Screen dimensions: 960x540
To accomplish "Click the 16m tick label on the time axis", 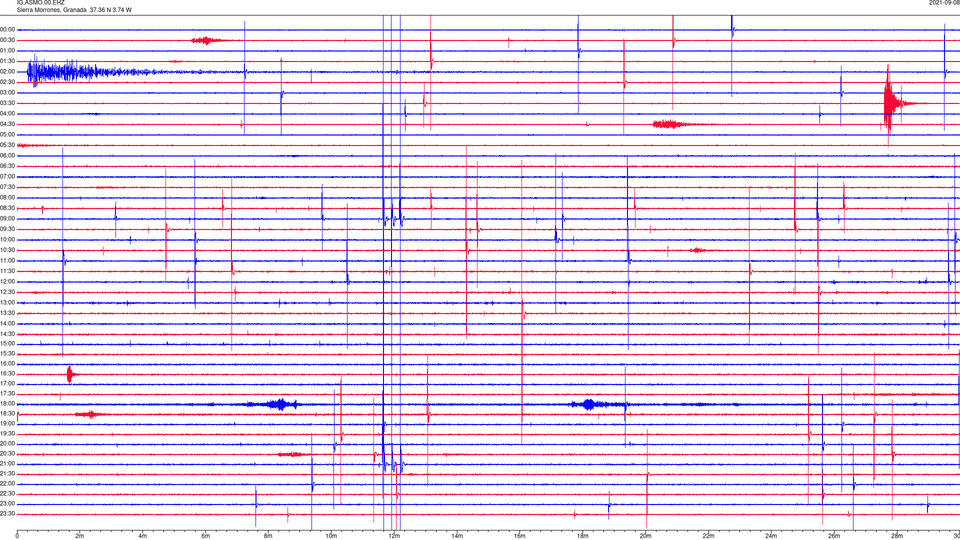I will click(520, 536).
